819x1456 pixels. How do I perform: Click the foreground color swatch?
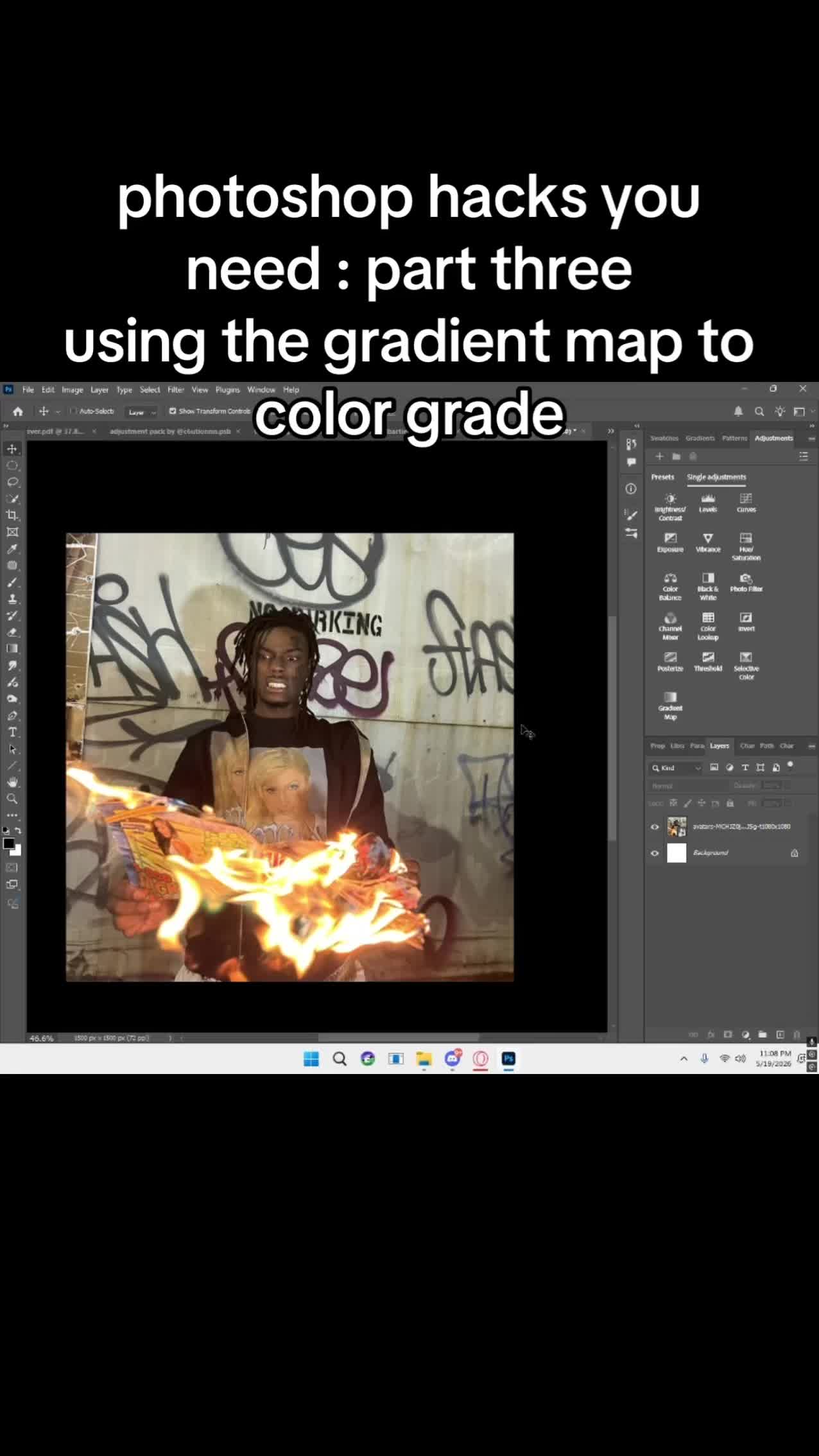click(x=8, y=844)
